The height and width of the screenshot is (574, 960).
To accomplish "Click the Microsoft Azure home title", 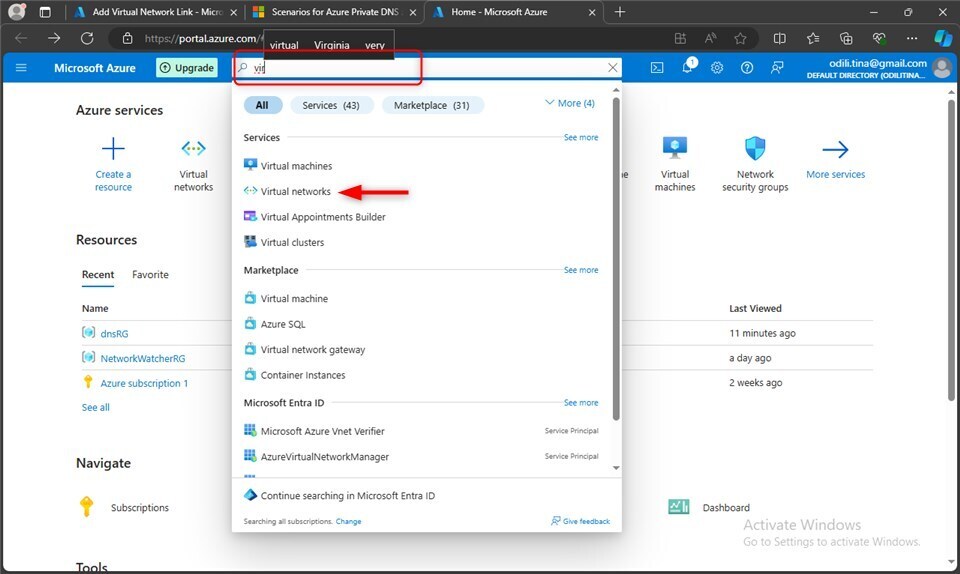I will coord(95,68).
